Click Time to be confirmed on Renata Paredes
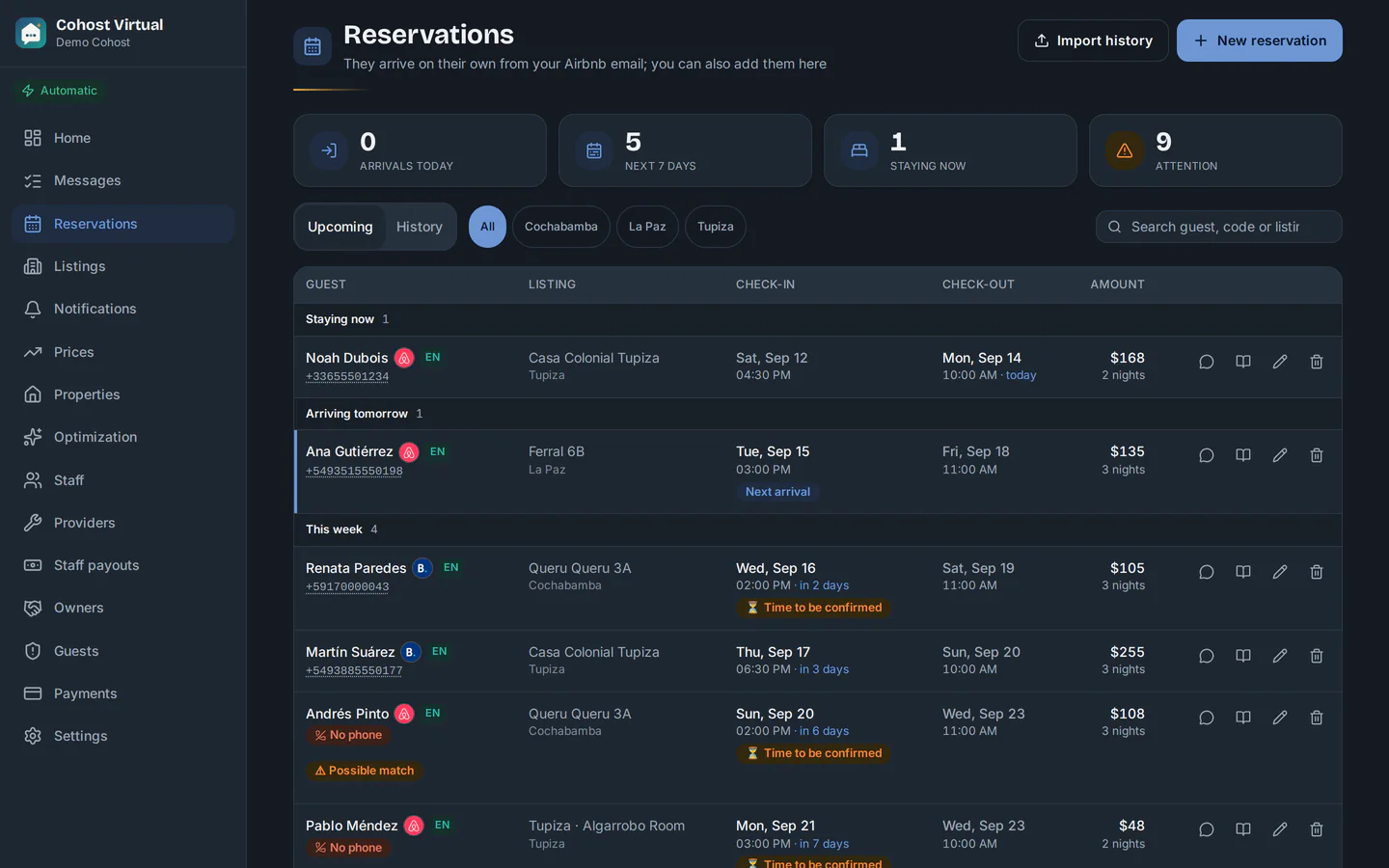Screen dimensions: 1389x868 click(x=814, y=608)
